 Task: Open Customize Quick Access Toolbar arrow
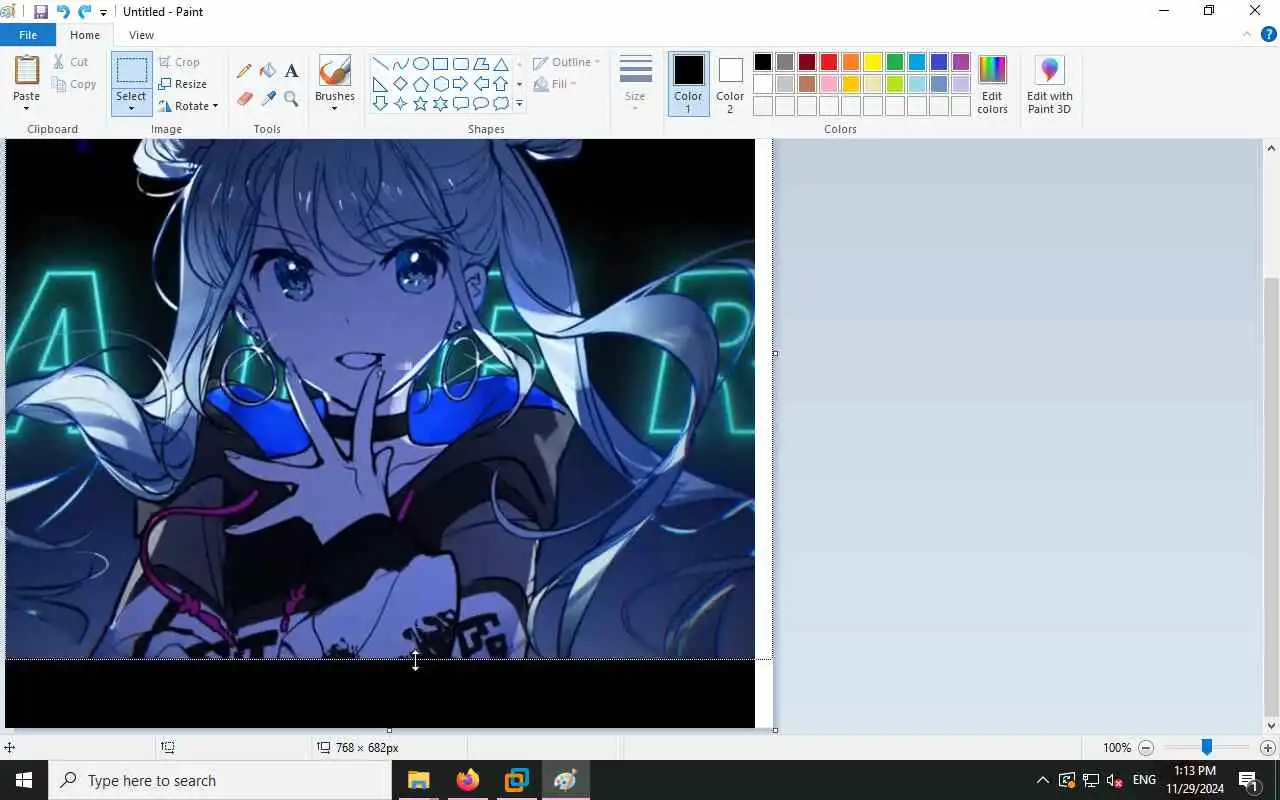coord(103,13)
